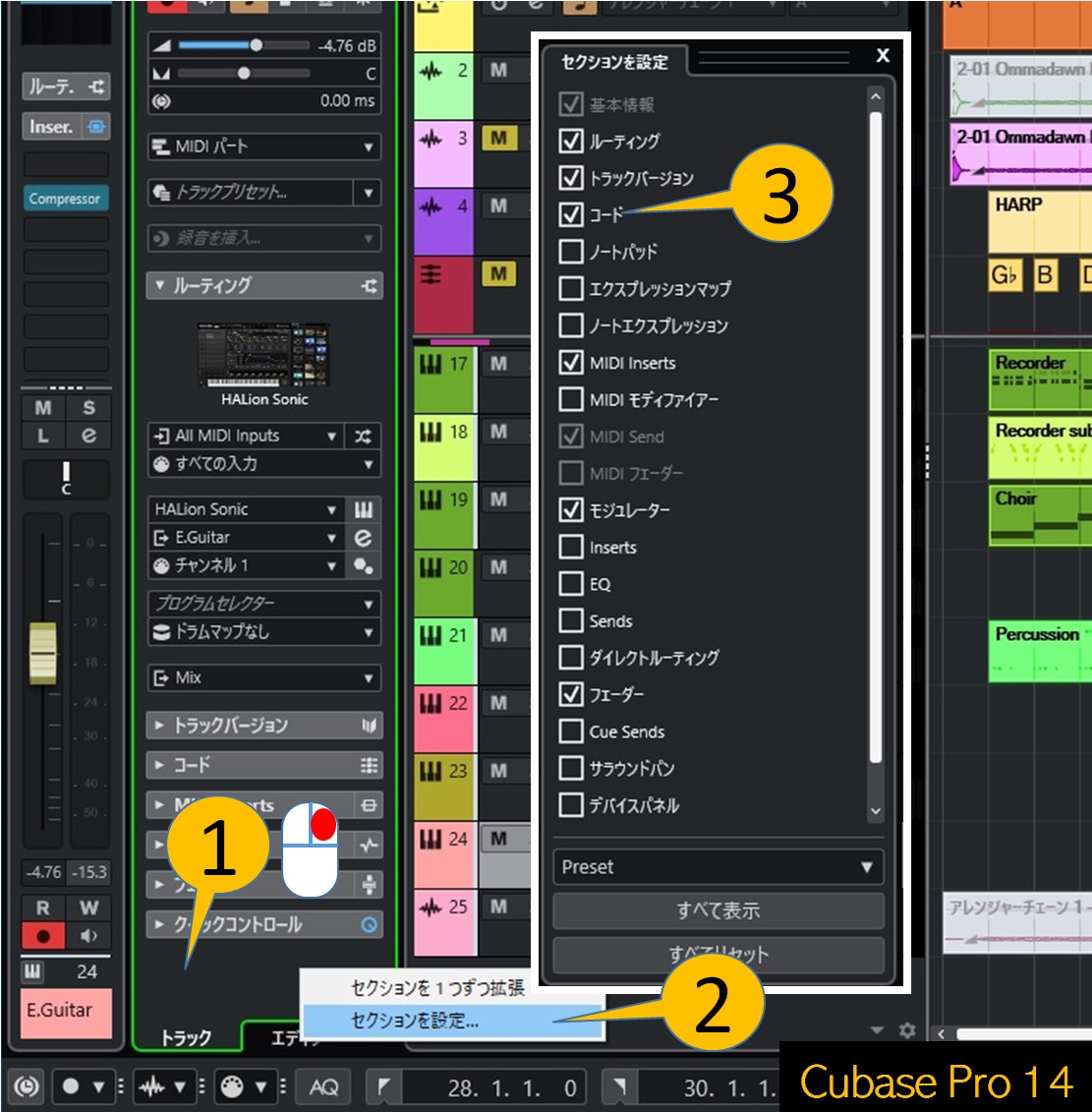Select セクションを設定... from context menu
The height and width of the screenshot is (1112, 1092).
[x=454, y=1021]
